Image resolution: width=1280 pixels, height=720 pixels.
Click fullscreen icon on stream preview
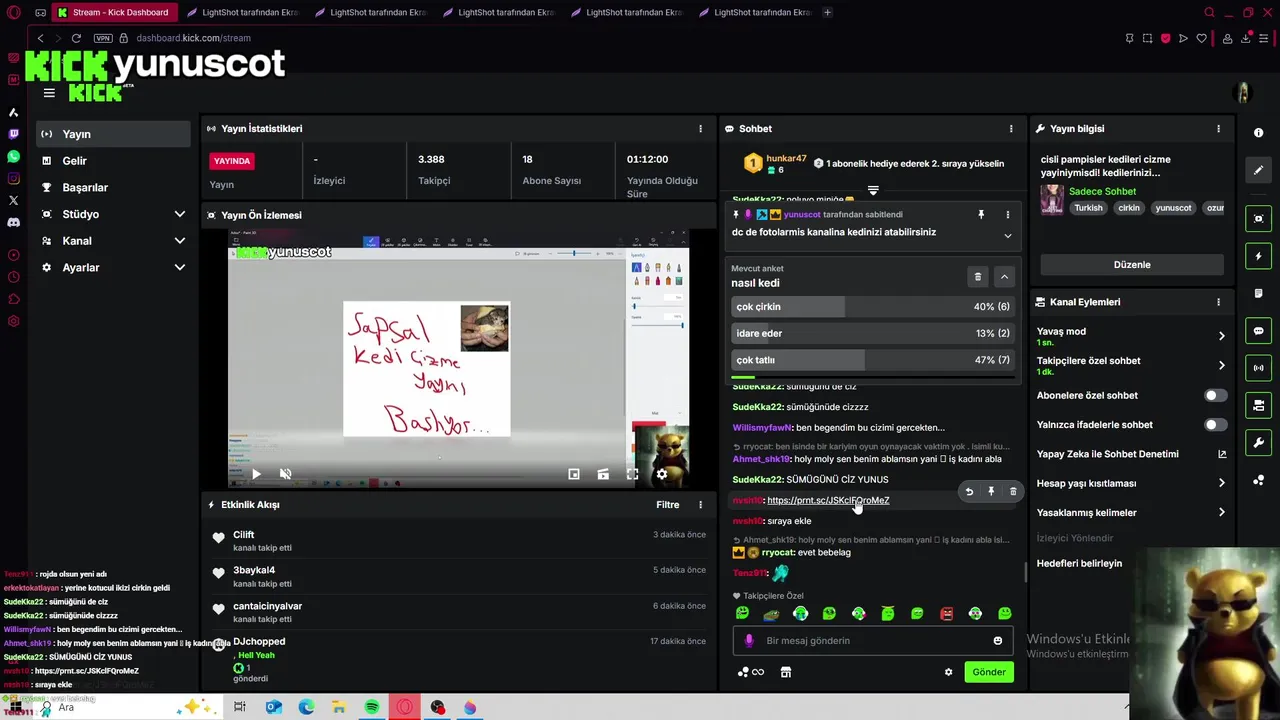click(x=632, y=474)
